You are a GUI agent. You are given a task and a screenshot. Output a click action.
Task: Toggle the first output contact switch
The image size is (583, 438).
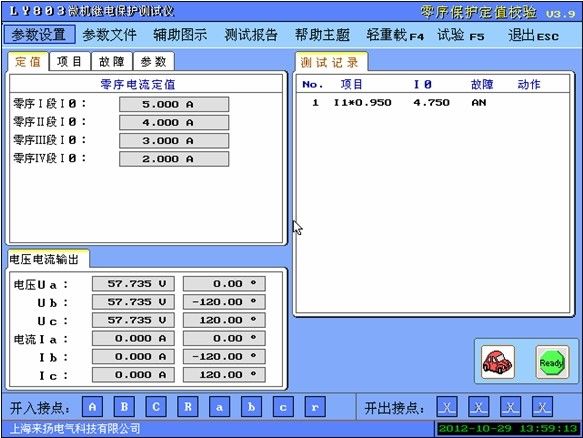447,407
